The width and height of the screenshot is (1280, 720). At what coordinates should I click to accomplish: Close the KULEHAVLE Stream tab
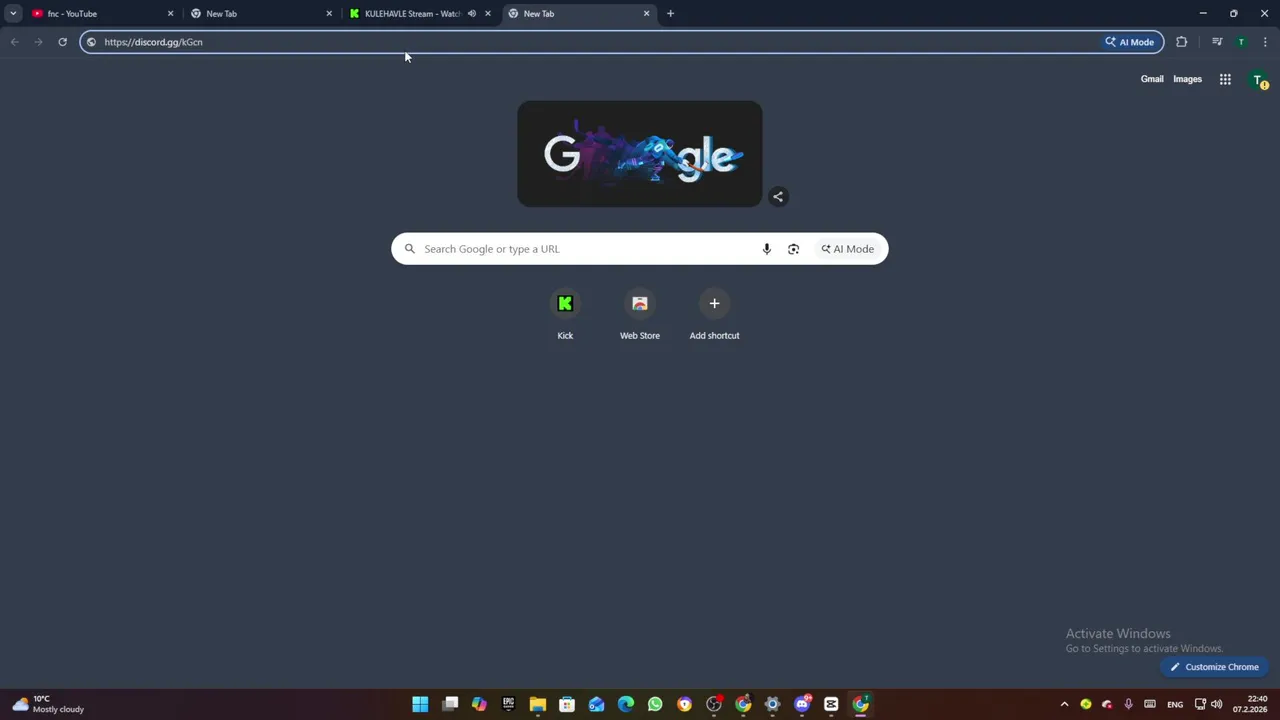point(488,14)
